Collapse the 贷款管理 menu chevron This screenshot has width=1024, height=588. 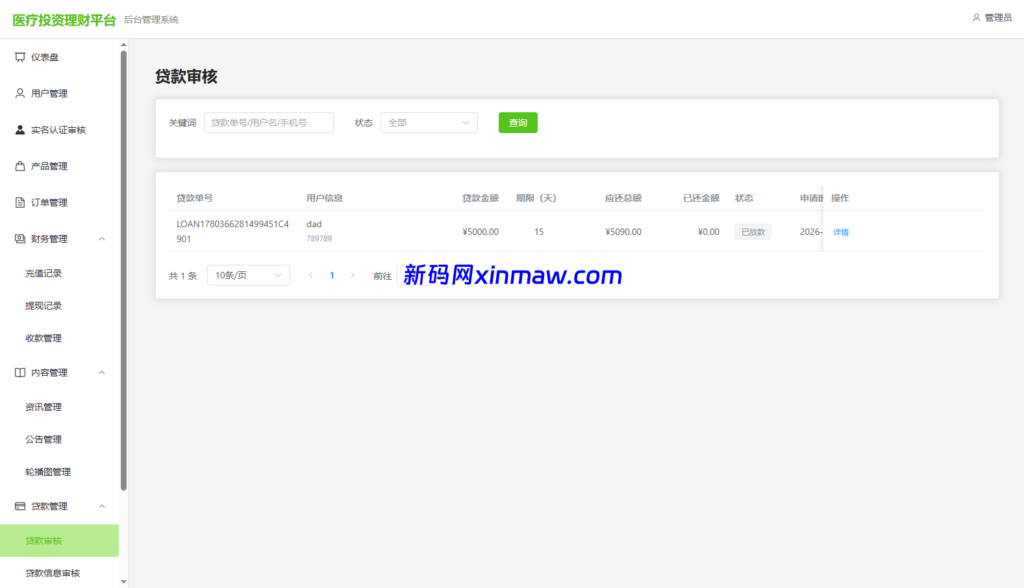[102, 506]
